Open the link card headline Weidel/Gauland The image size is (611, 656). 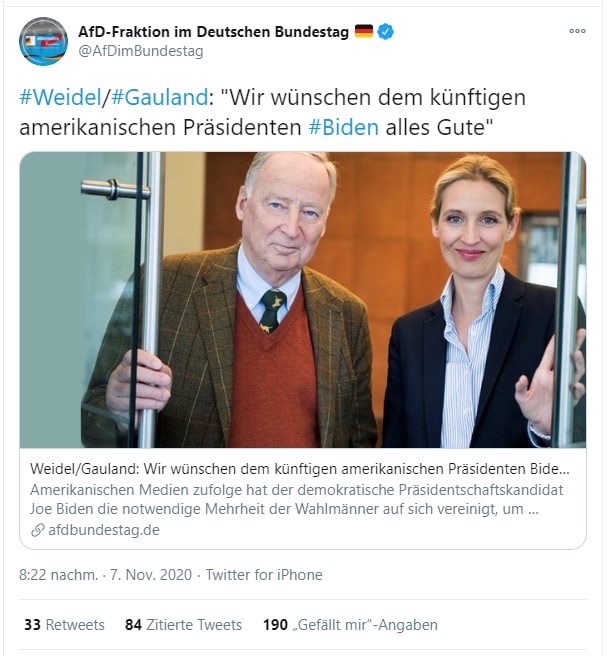coord(300,469)
